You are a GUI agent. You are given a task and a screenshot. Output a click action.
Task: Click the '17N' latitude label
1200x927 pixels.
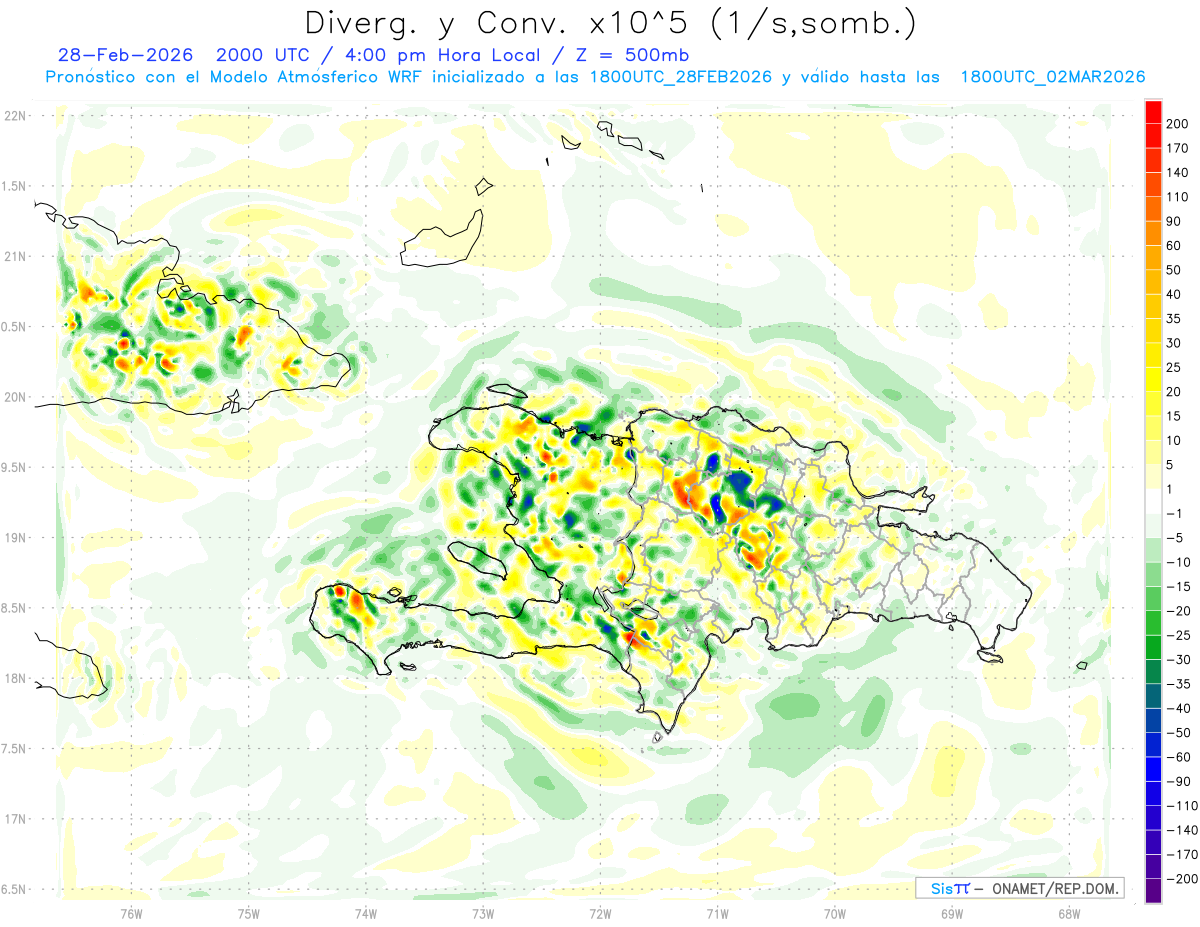pyautogui.click(x=14, y=820)
